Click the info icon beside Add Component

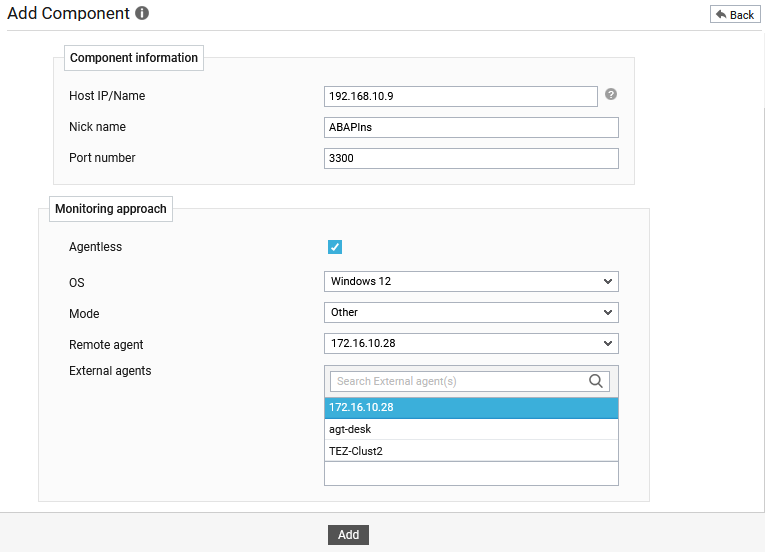142,14
